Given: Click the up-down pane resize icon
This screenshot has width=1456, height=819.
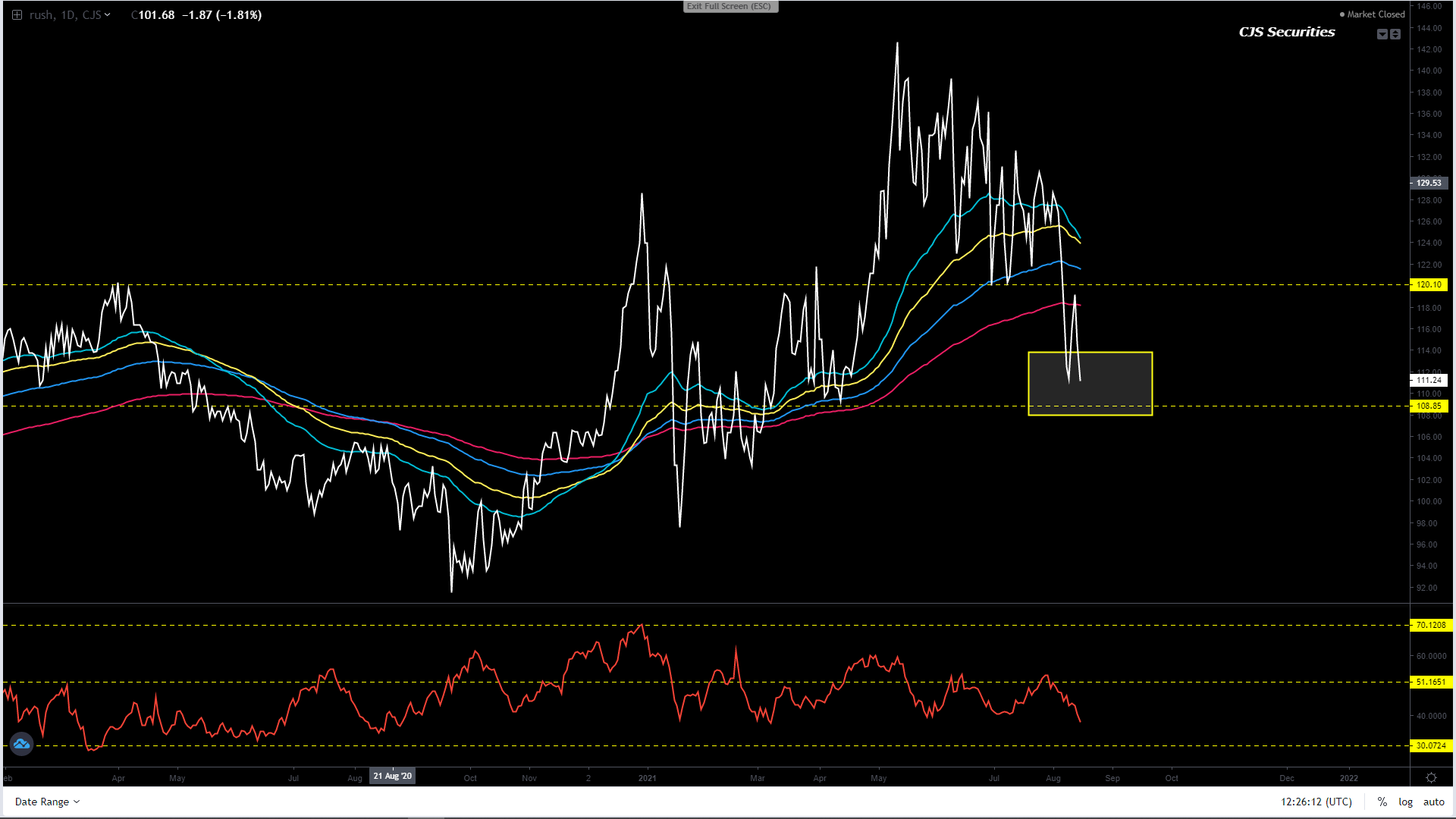Looking at the screenshot, I should pos(1395,34).
